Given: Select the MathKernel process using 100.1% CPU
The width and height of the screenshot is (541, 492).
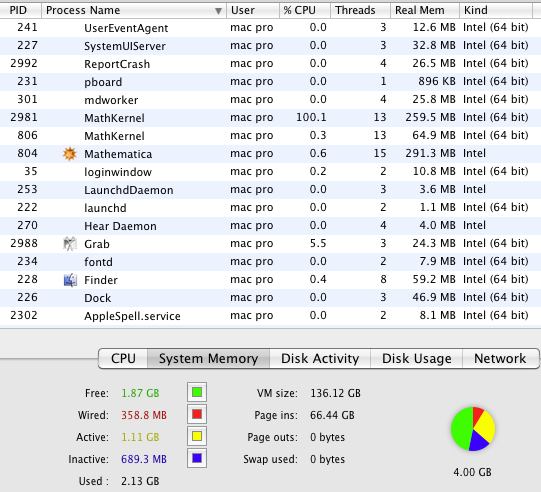Looking at the screenshot, I should point(270,118).
